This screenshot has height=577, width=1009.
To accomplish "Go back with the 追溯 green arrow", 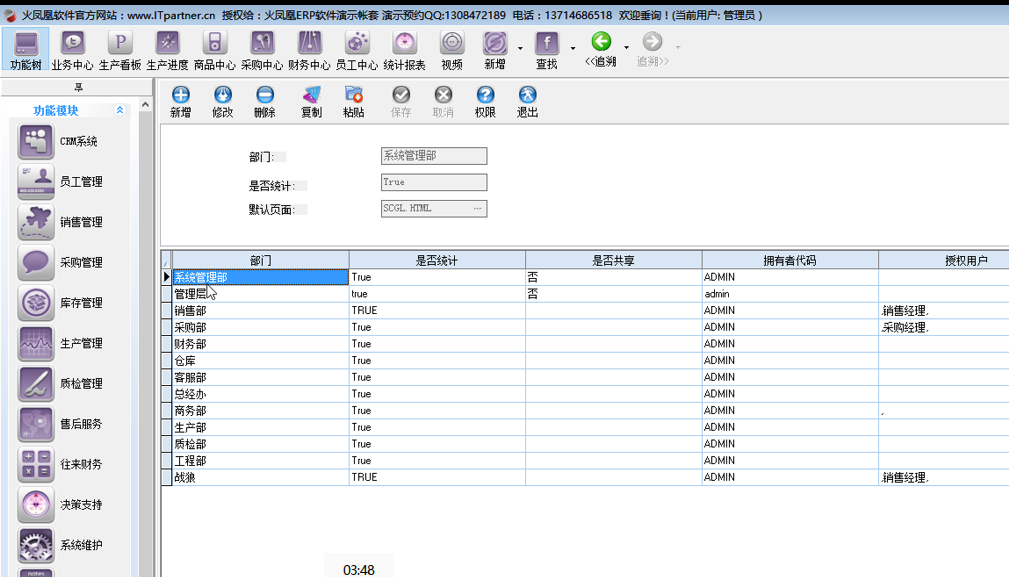I will coord(601,50).
